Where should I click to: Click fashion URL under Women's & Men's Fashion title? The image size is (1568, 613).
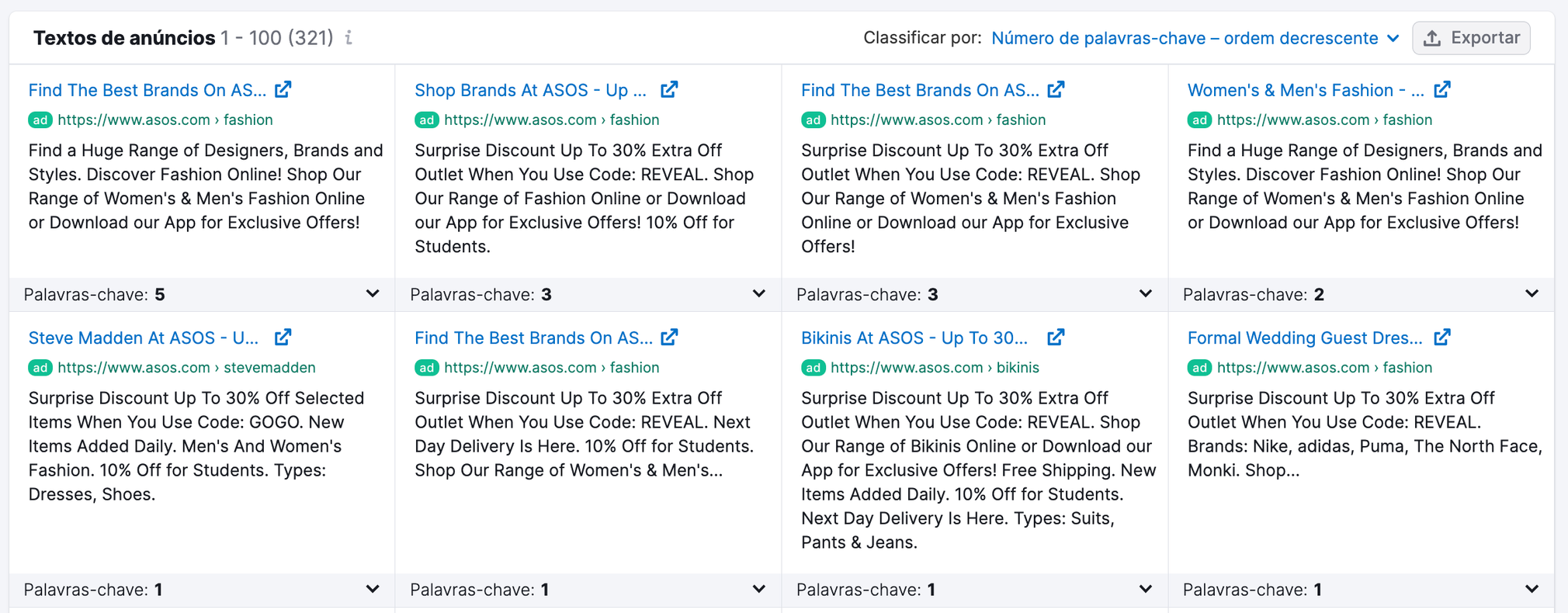pyautogui.click(x=1324, y=119)
